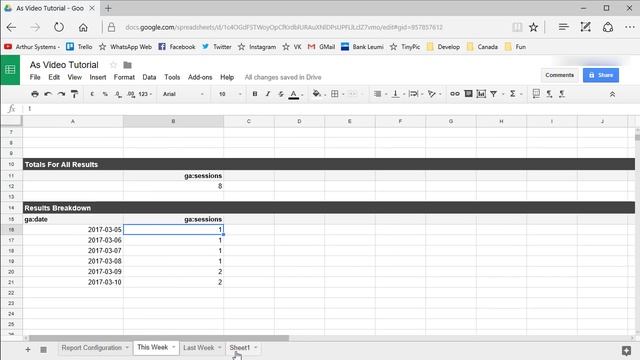Viewport: 640px width, 360px height.
Task: Rename the As Video Tutorial title
Action: [64, 65]
